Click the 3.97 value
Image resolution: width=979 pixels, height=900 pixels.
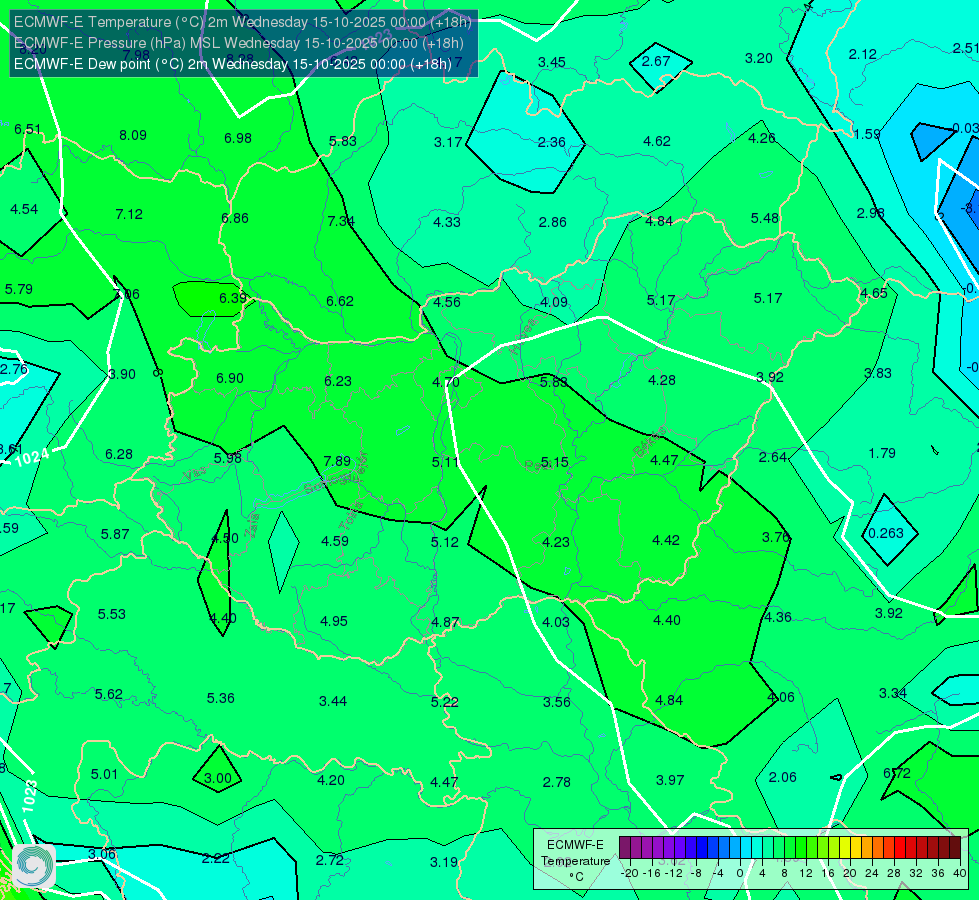[x=670, y=780]
